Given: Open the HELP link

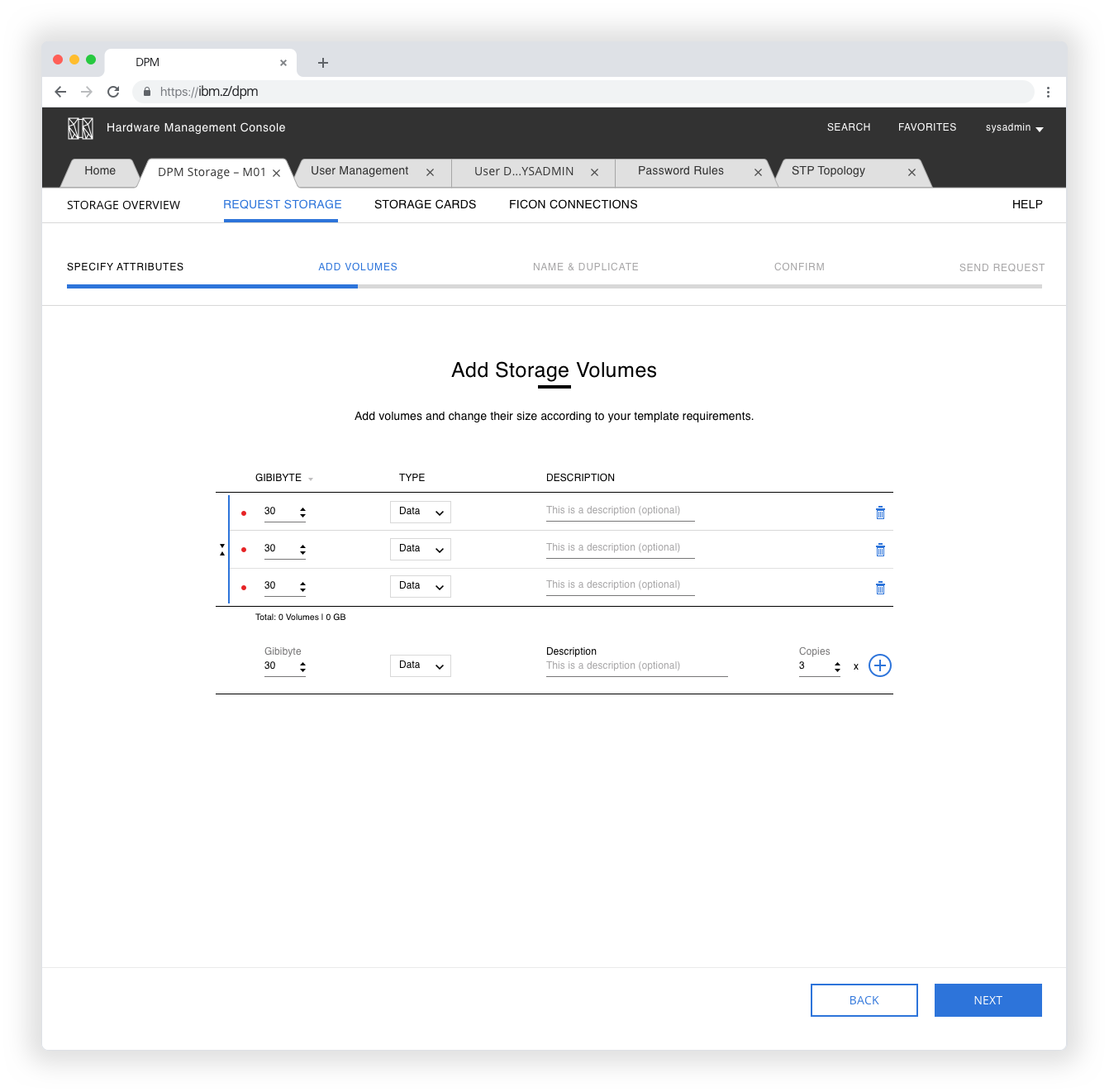Looking at the screenshot, I should pyautogui.click(x=1027, y=204).
